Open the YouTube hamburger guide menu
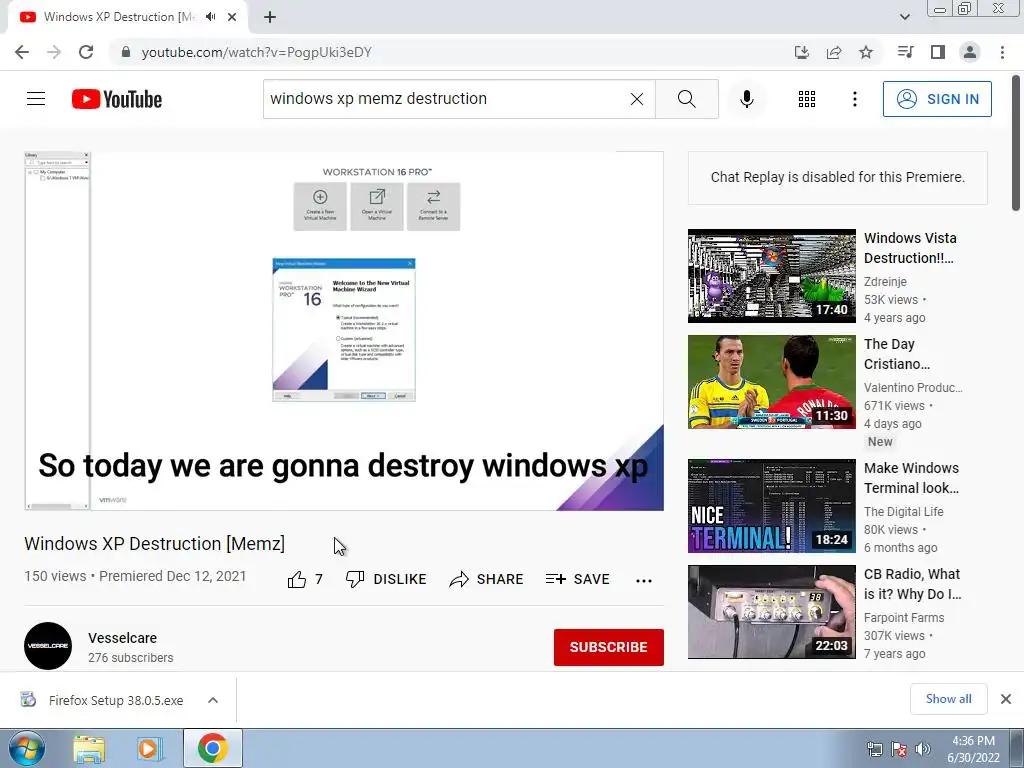This screenshot has height=768, width=1024. [36, 99]
